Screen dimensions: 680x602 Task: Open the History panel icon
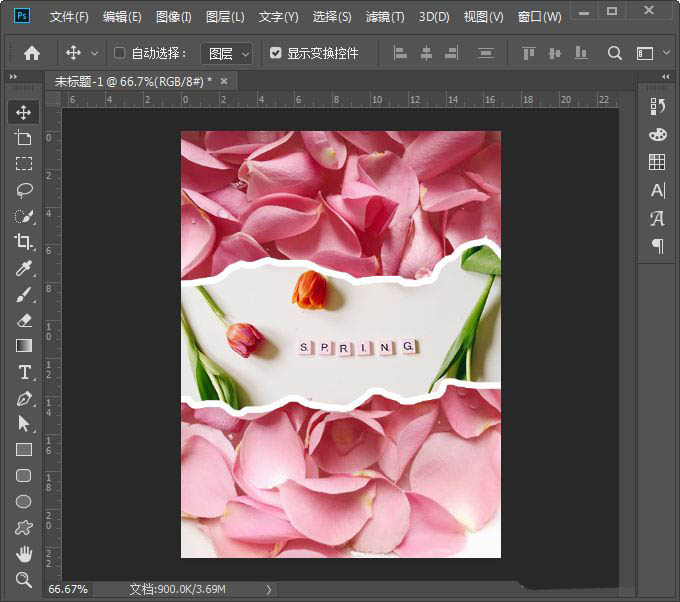coord(657,106)
